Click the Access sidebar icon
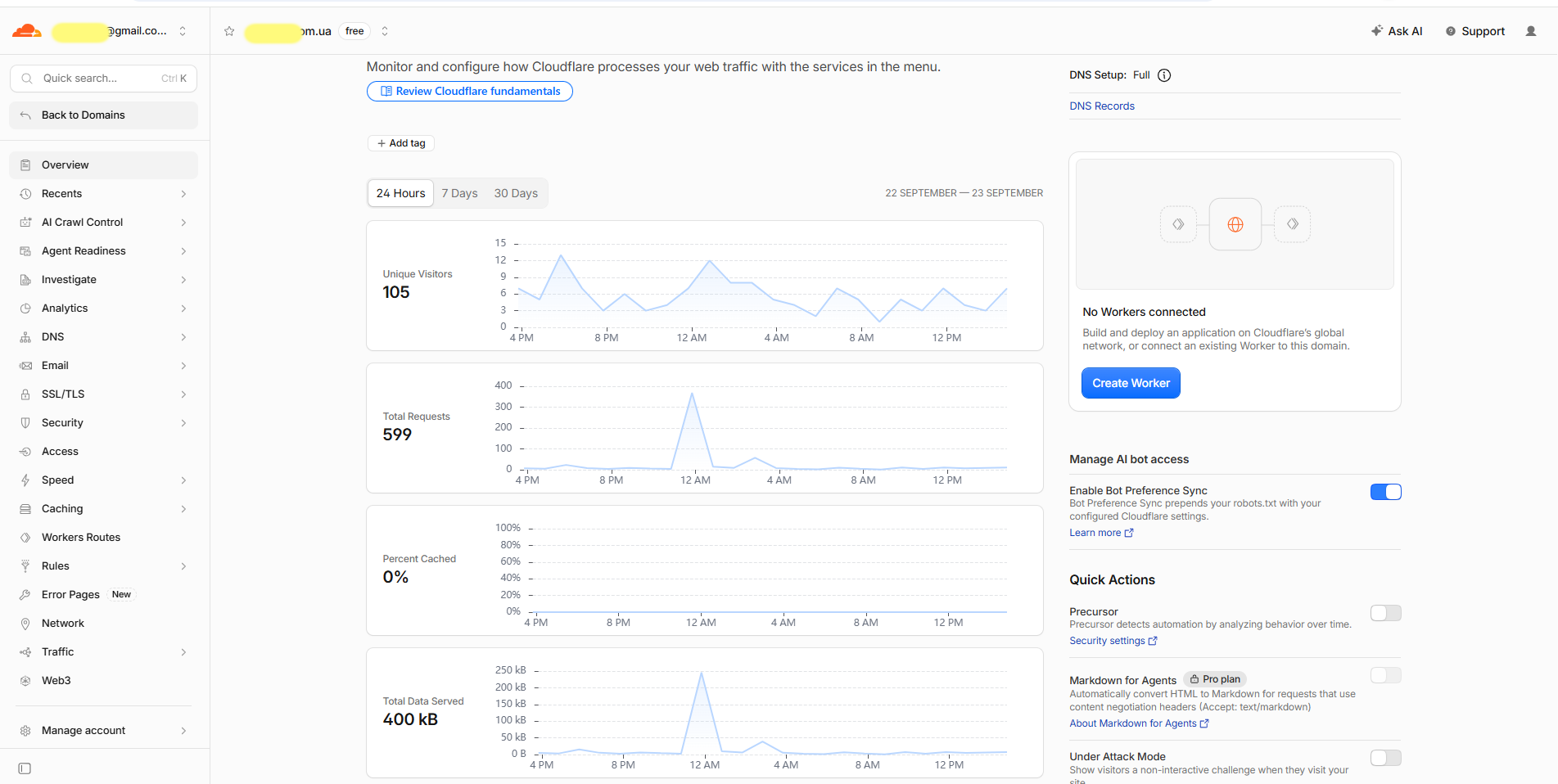Screen dimensions: 1558x784 click(x=25, y=452)
